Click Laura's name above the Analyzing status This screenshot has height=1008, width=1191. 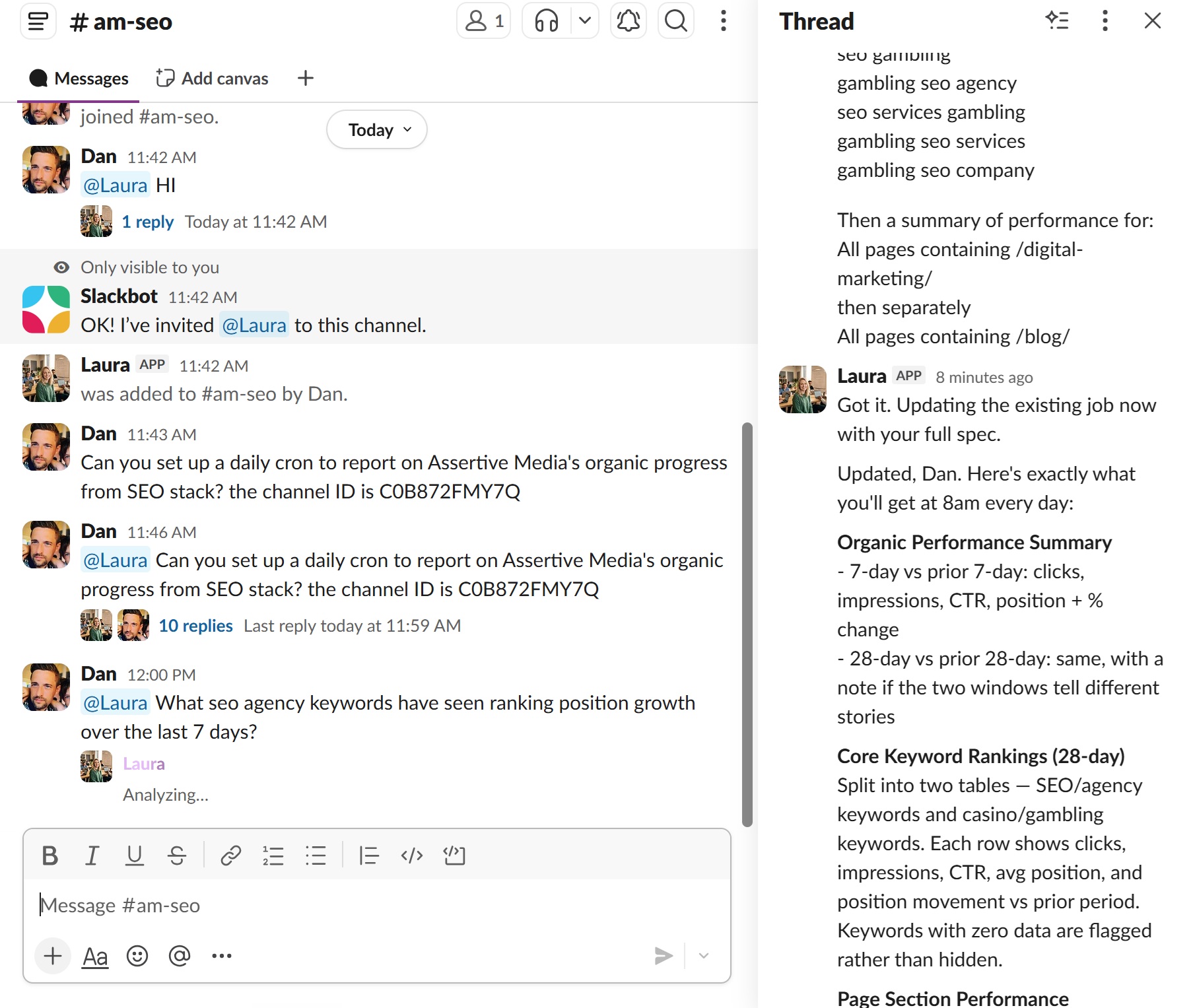click(x=144, y=764)
